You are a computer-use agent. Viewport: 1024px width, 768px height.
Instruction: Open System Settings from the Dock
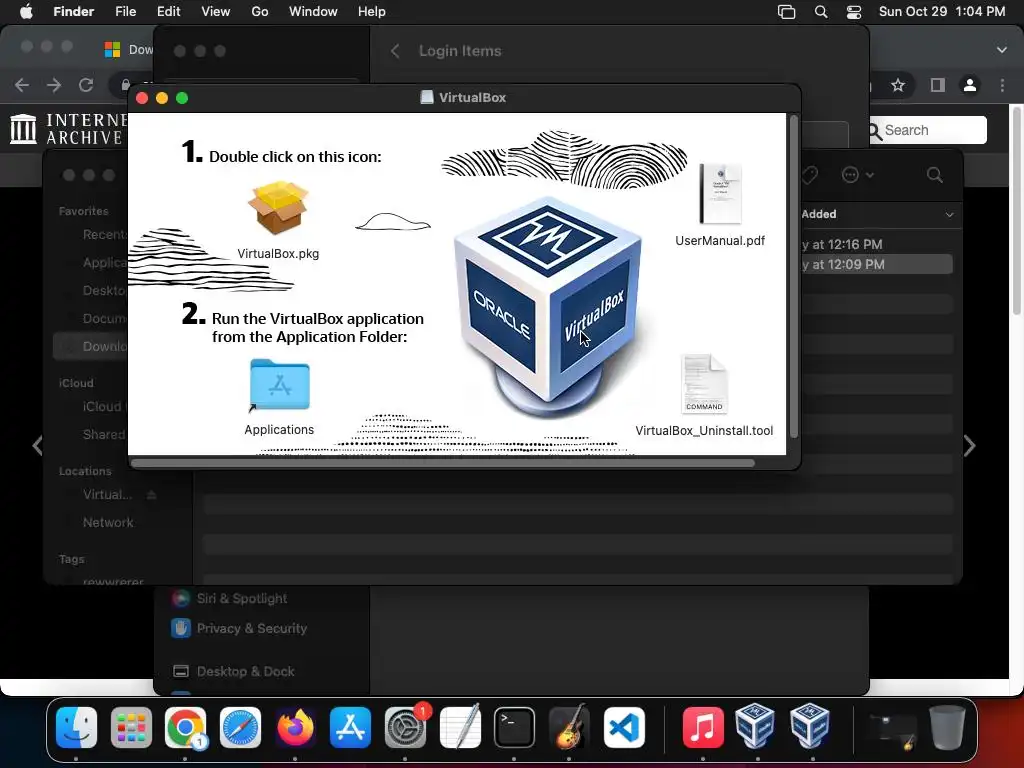[x=405, y=727]
